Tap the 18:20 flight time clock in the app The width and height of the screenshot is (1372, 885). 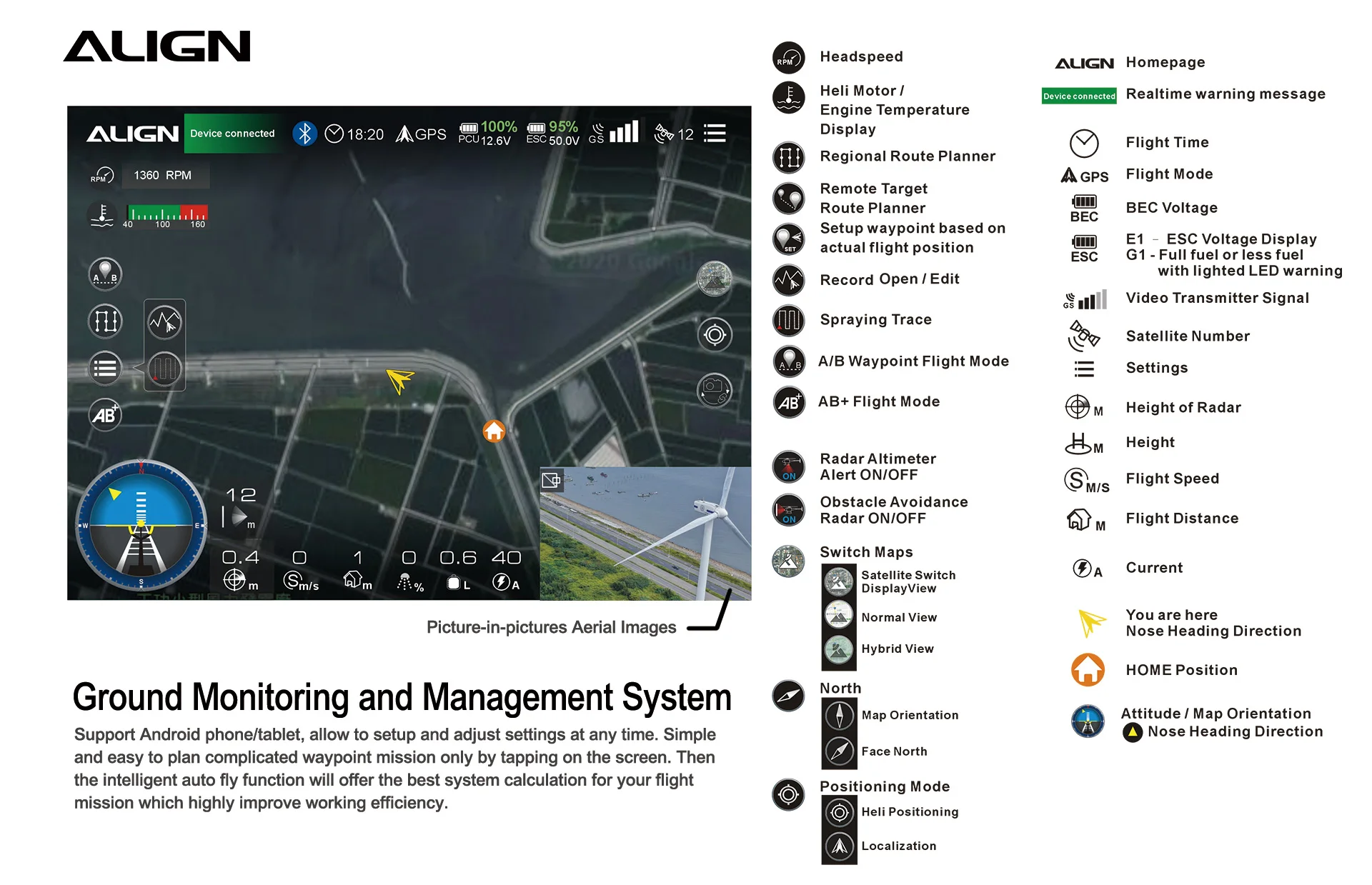coord(354,134)
